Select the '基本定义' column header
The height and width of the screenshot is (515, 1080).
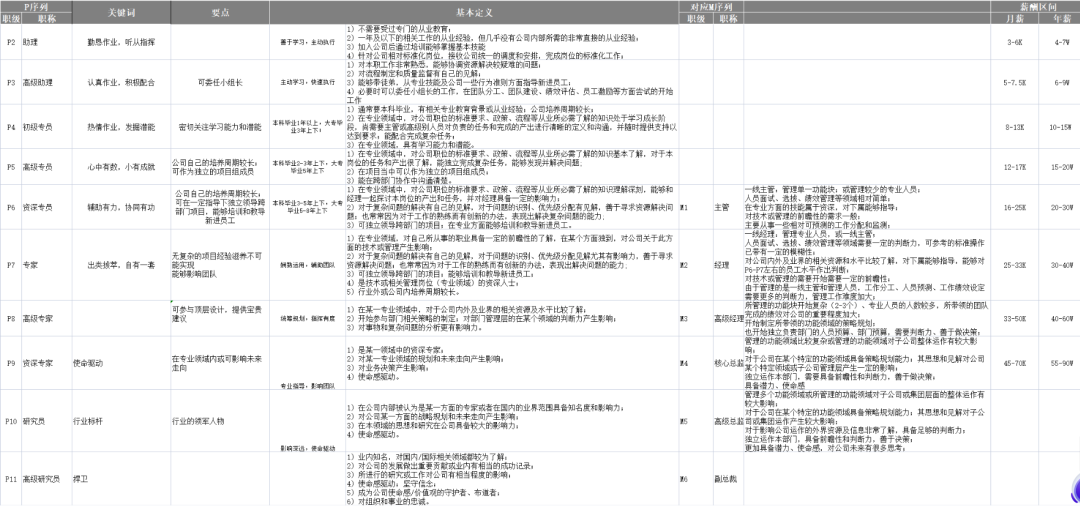475,12
